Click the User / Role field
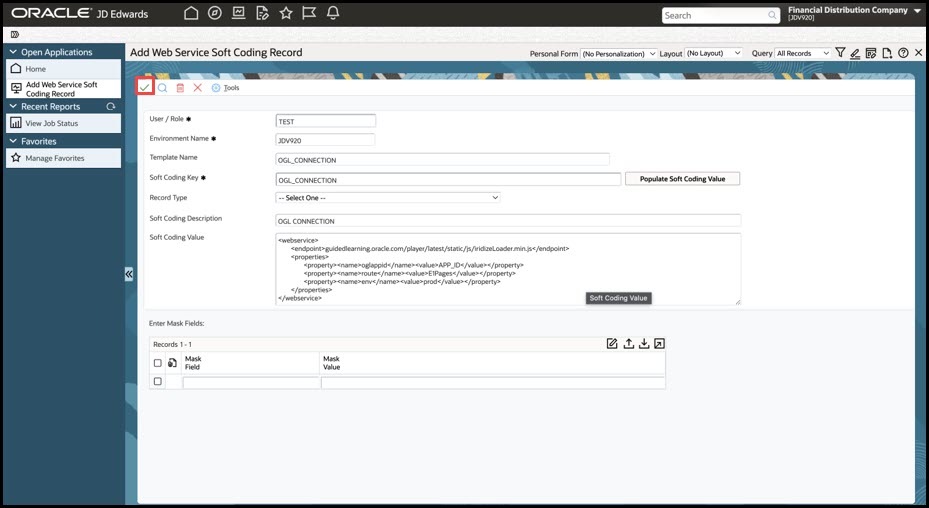Image resolution: width=929 pixels, height=508 pixels. pos(326,121)
